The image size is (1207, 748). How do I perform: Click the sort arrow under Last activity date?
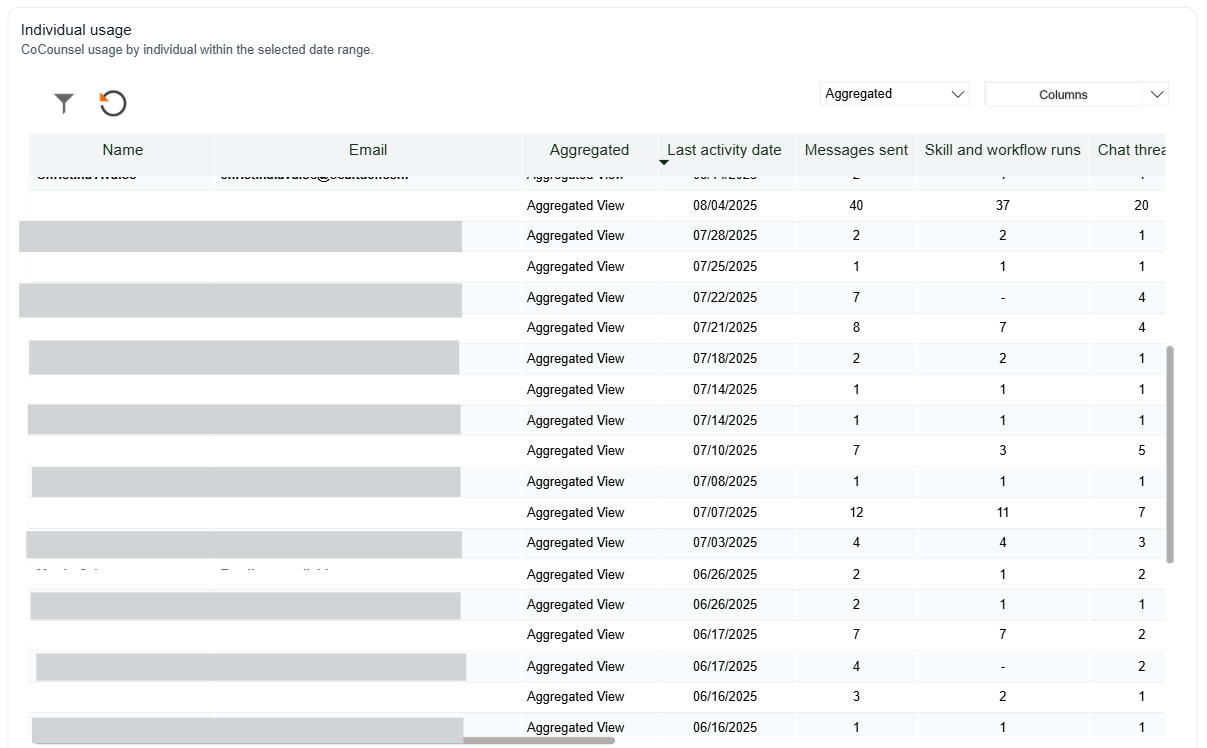pos(663,162)
